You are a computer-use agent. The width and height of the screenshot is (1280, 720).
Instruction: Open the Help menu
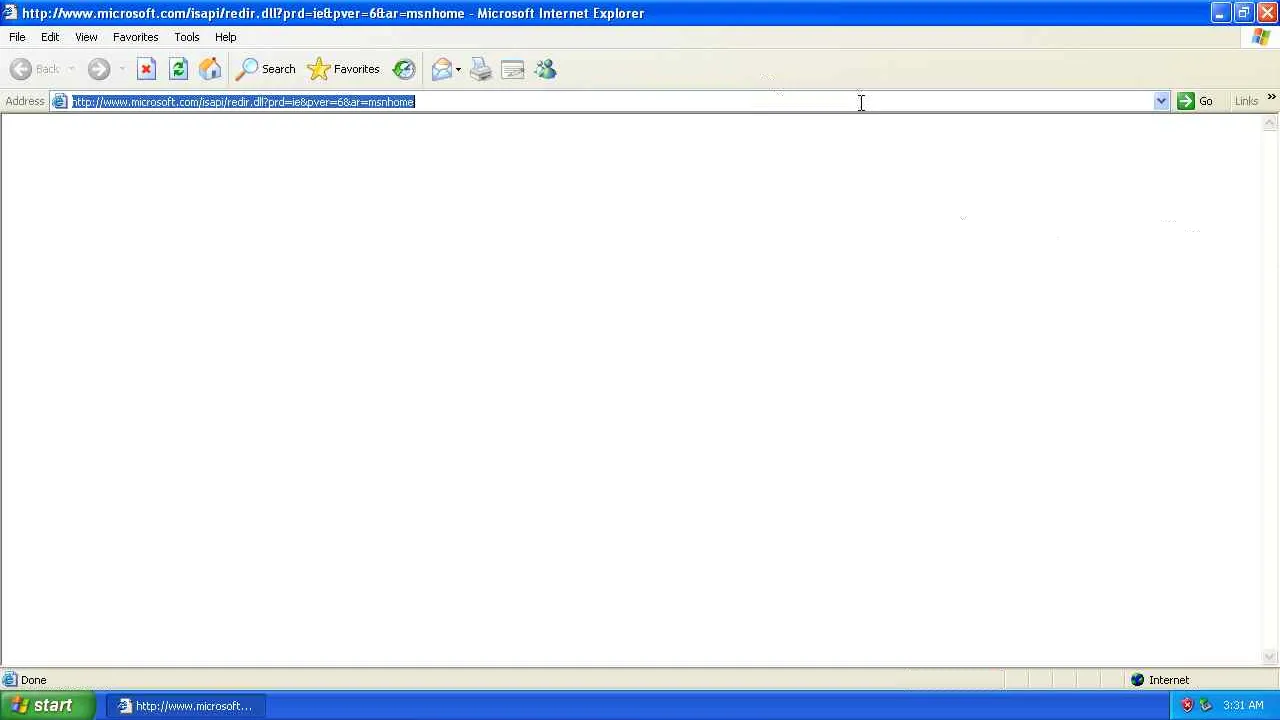point(226,37)
